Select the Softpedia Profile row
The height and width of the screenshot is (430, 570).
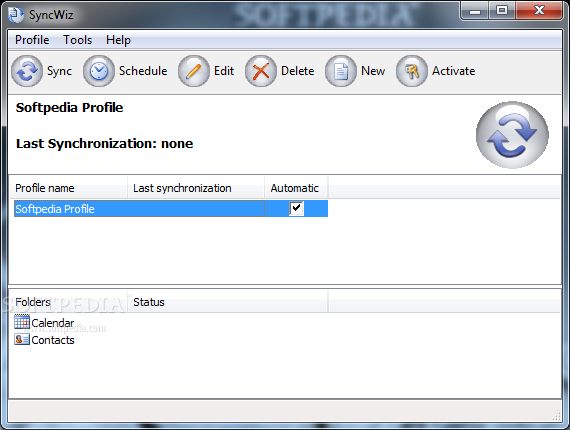tap(171, 209)
